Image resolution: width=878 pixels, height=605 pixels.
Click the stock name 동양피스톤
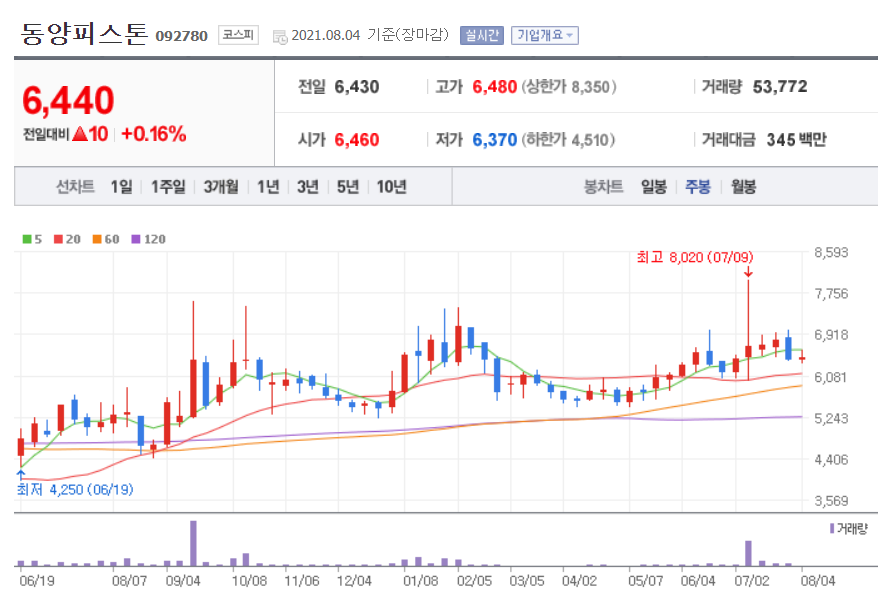tap(84, 34)
